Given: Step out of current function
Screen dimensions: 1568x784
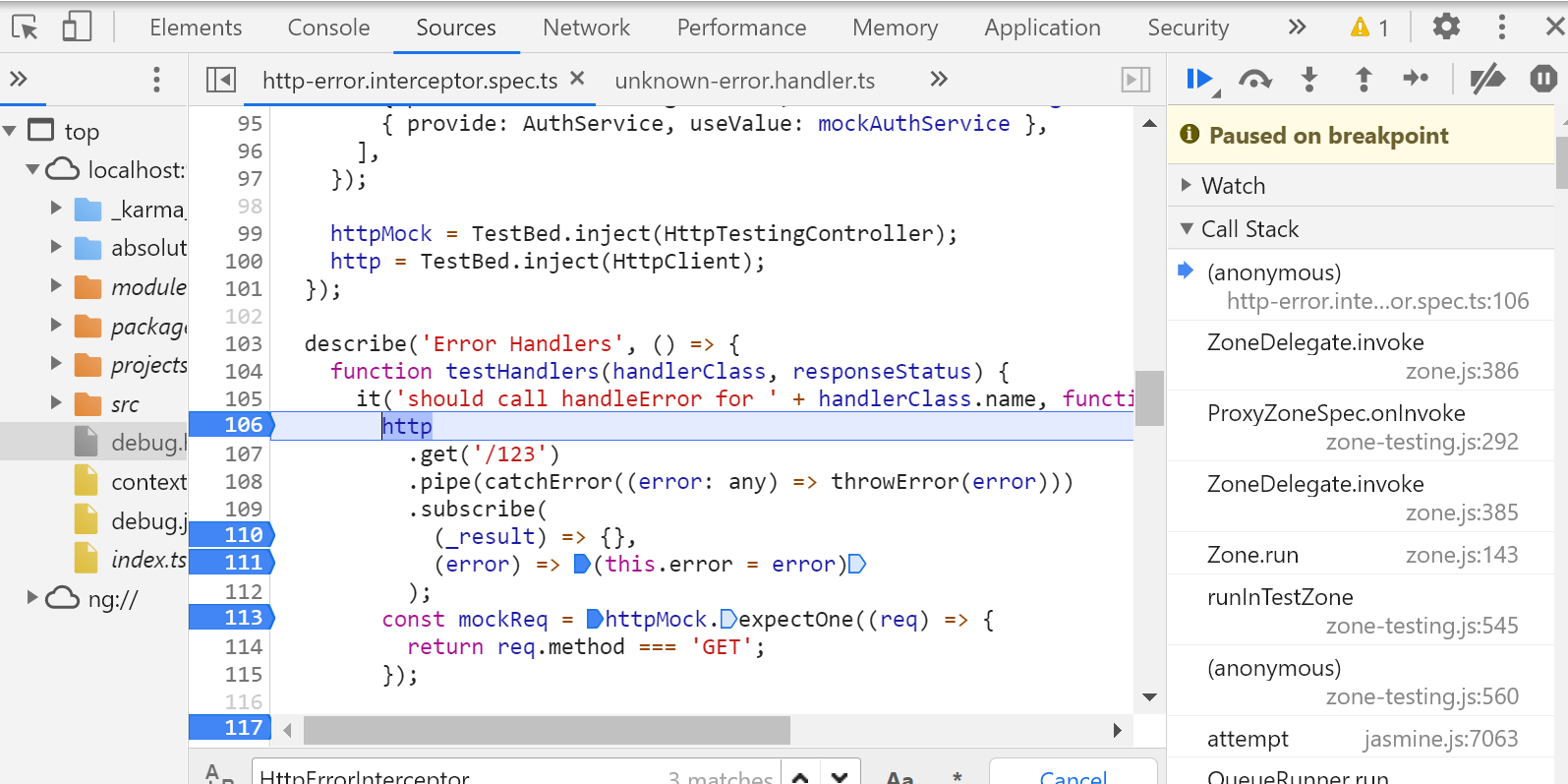Looking at the screenshot, I should pos(1364,79).
